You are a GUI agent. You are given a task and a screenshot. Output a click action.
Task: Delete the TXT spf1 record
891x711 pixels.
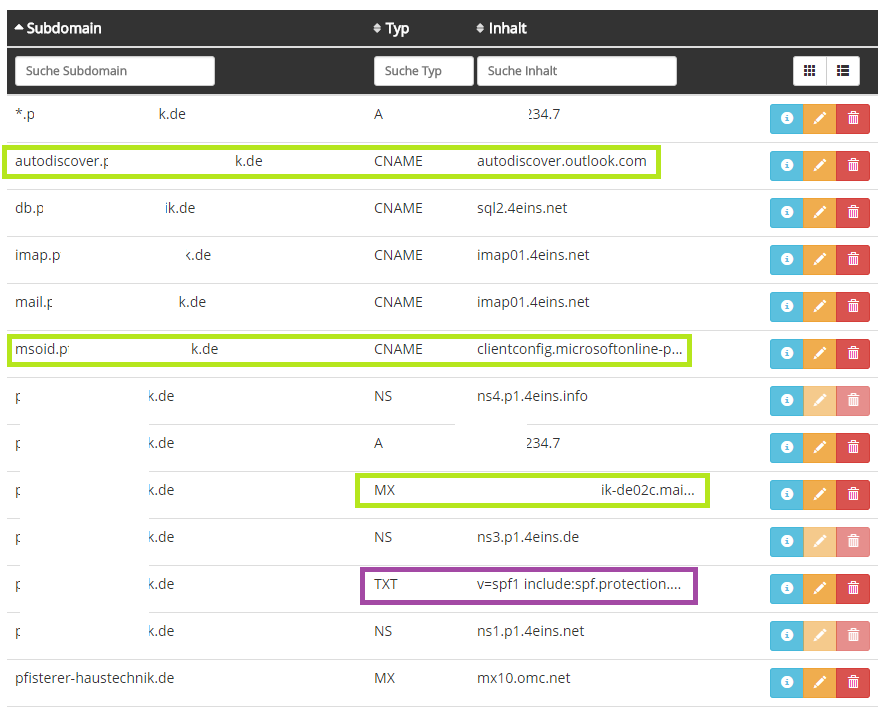click(852, 589)
